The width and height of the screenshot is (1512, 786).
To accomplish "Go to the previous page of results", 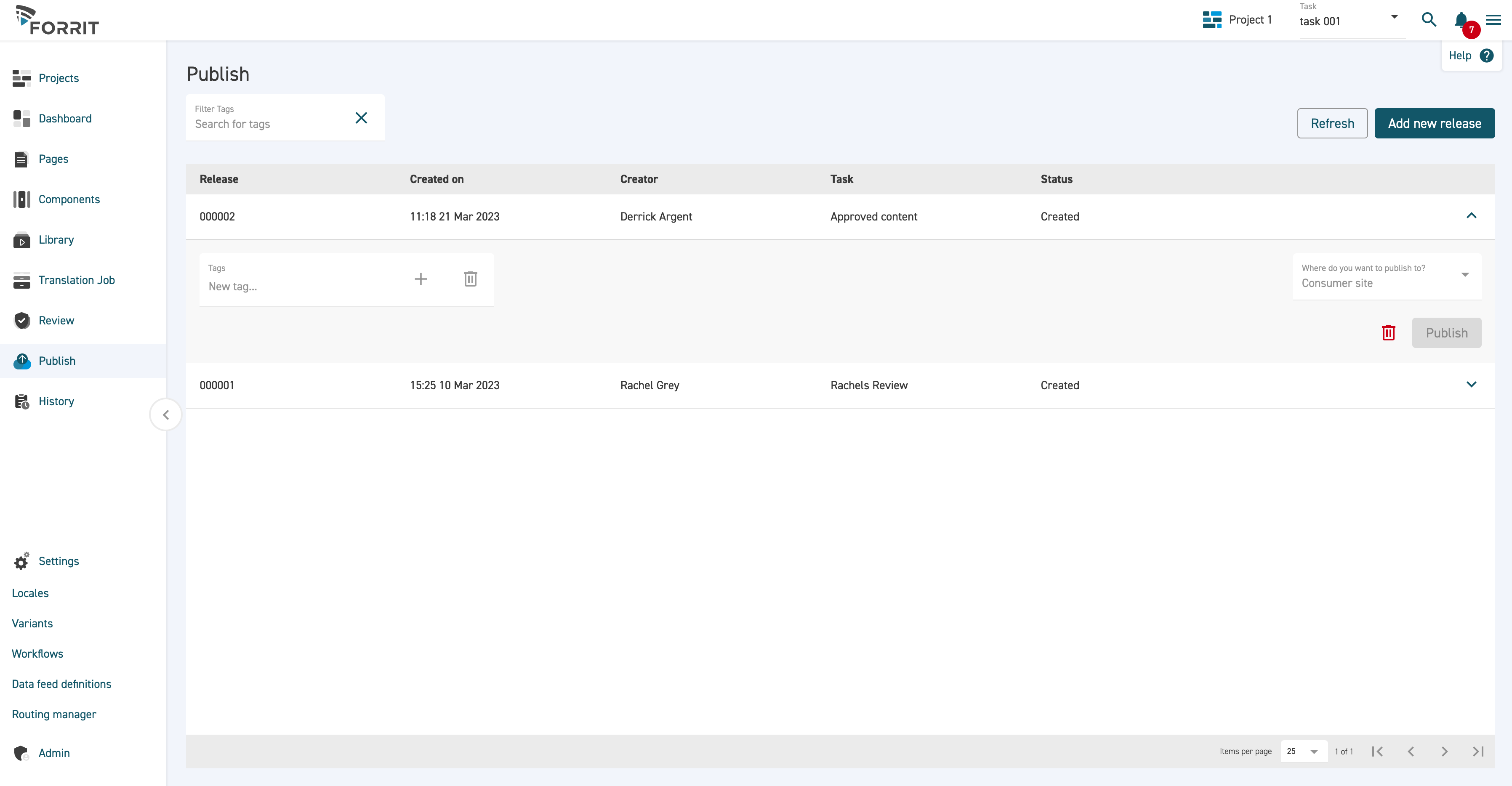I will click(1411, 751).
